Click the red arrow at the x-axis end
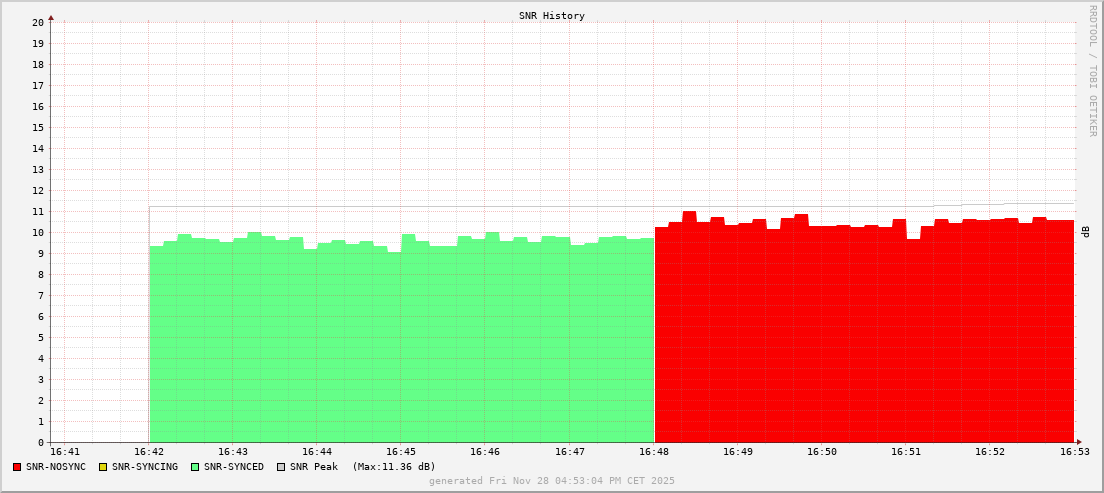The image size is (1104, 493). coord(1079,442)
